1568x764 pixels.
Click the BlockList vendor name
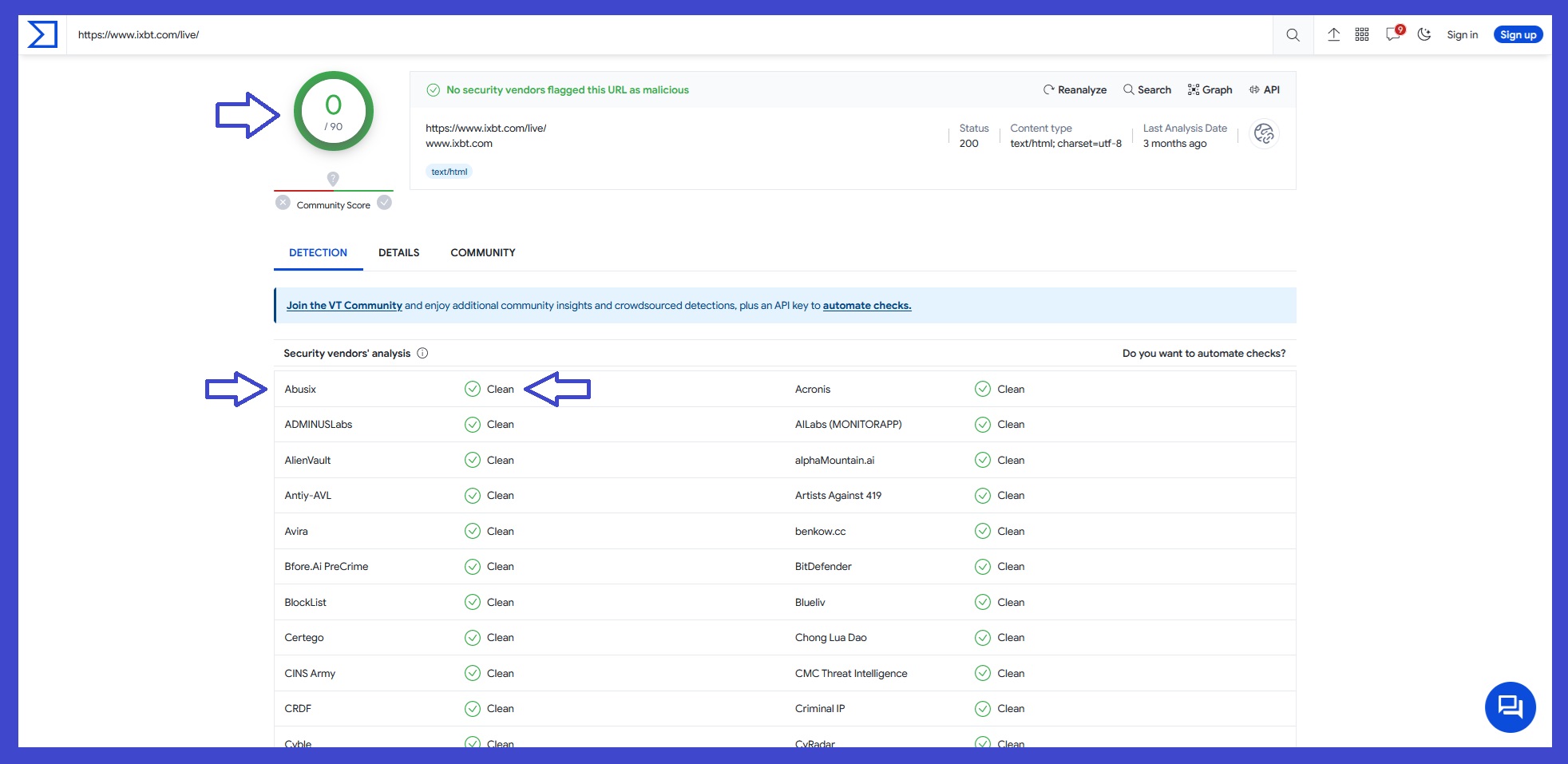tap(305, 603)
